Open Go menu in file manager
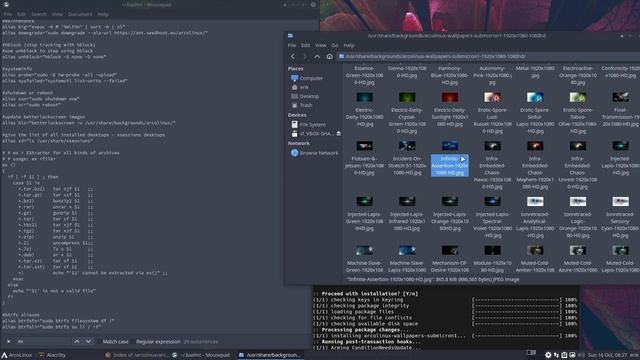 click(x=335, y=45)
